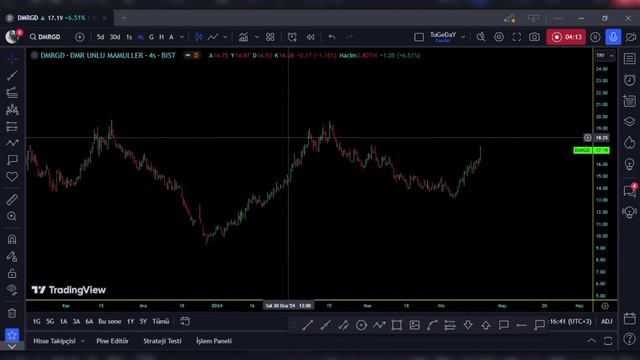Select the A monthly timeframe
Viewport: 640px width, 360px height.
pyautogui.click(x=171, y=37)
